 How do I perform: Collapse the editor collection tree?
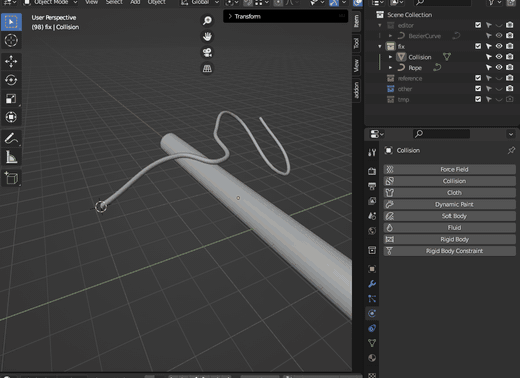tap(380, 25)
